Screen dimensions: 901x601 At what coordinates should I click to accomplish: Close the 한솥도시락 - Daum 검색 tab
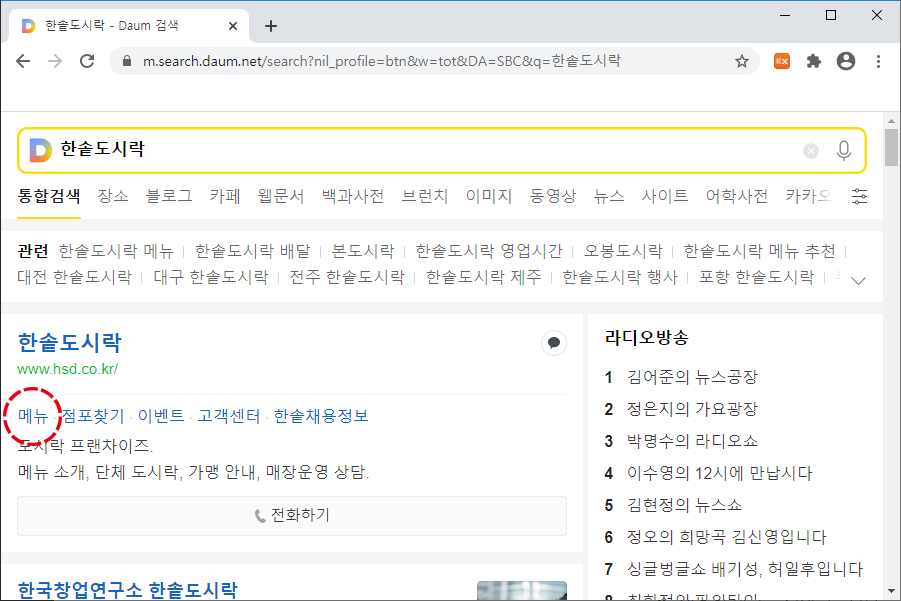click(x=233, y=26)
